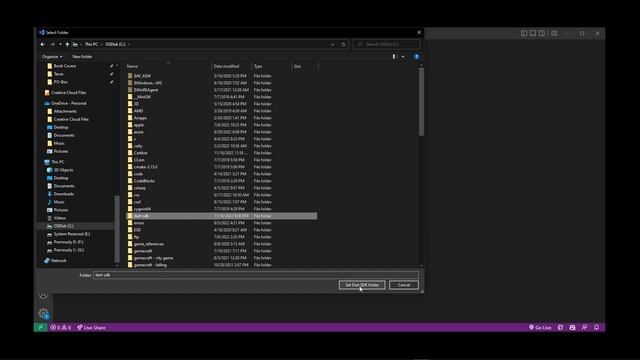Click the New folder button

click(x=82, y=57)
